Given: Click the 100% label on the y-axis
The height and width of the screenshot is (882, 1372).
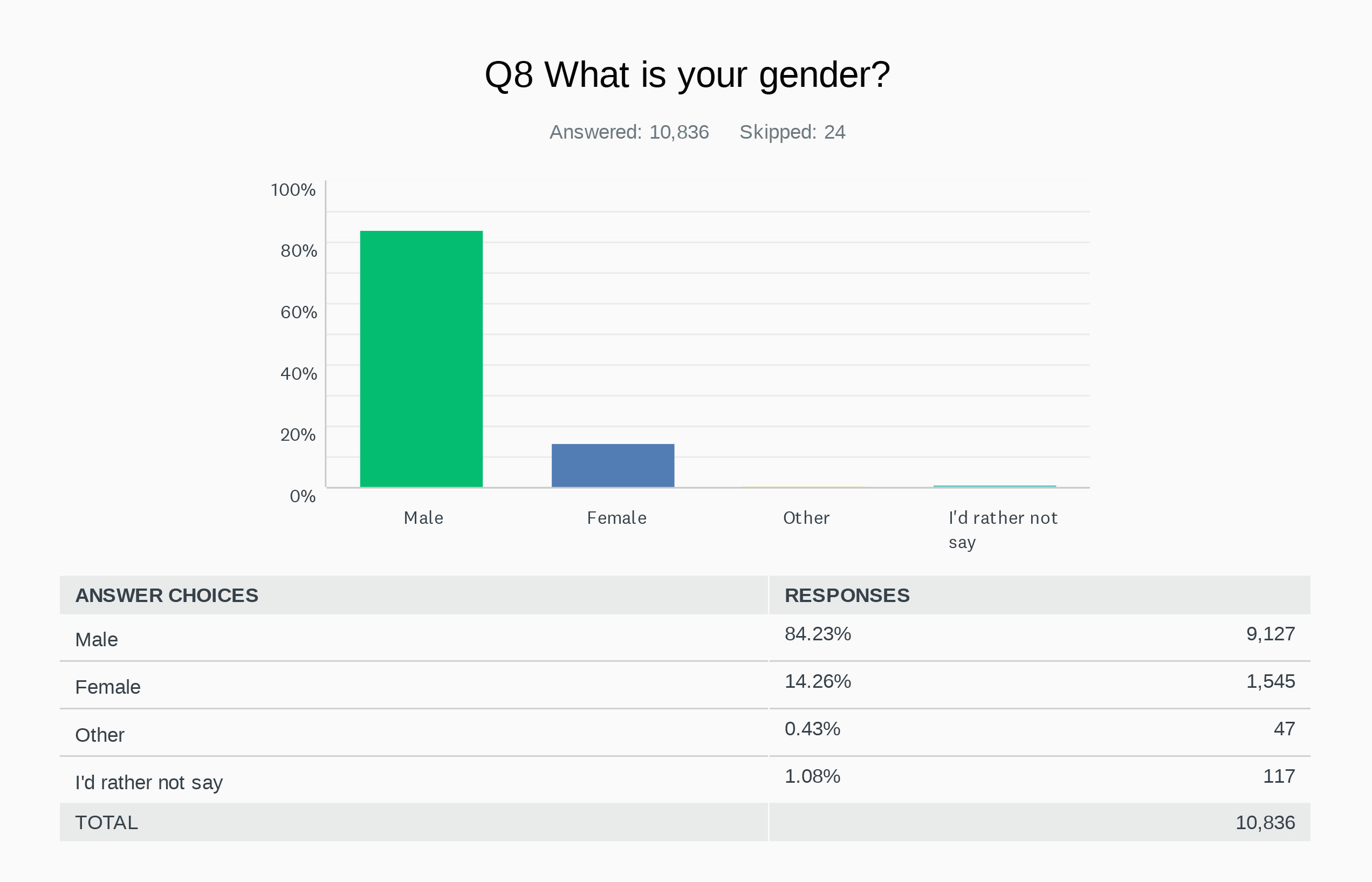Looking at the screenshot, I should coord(293,189).
